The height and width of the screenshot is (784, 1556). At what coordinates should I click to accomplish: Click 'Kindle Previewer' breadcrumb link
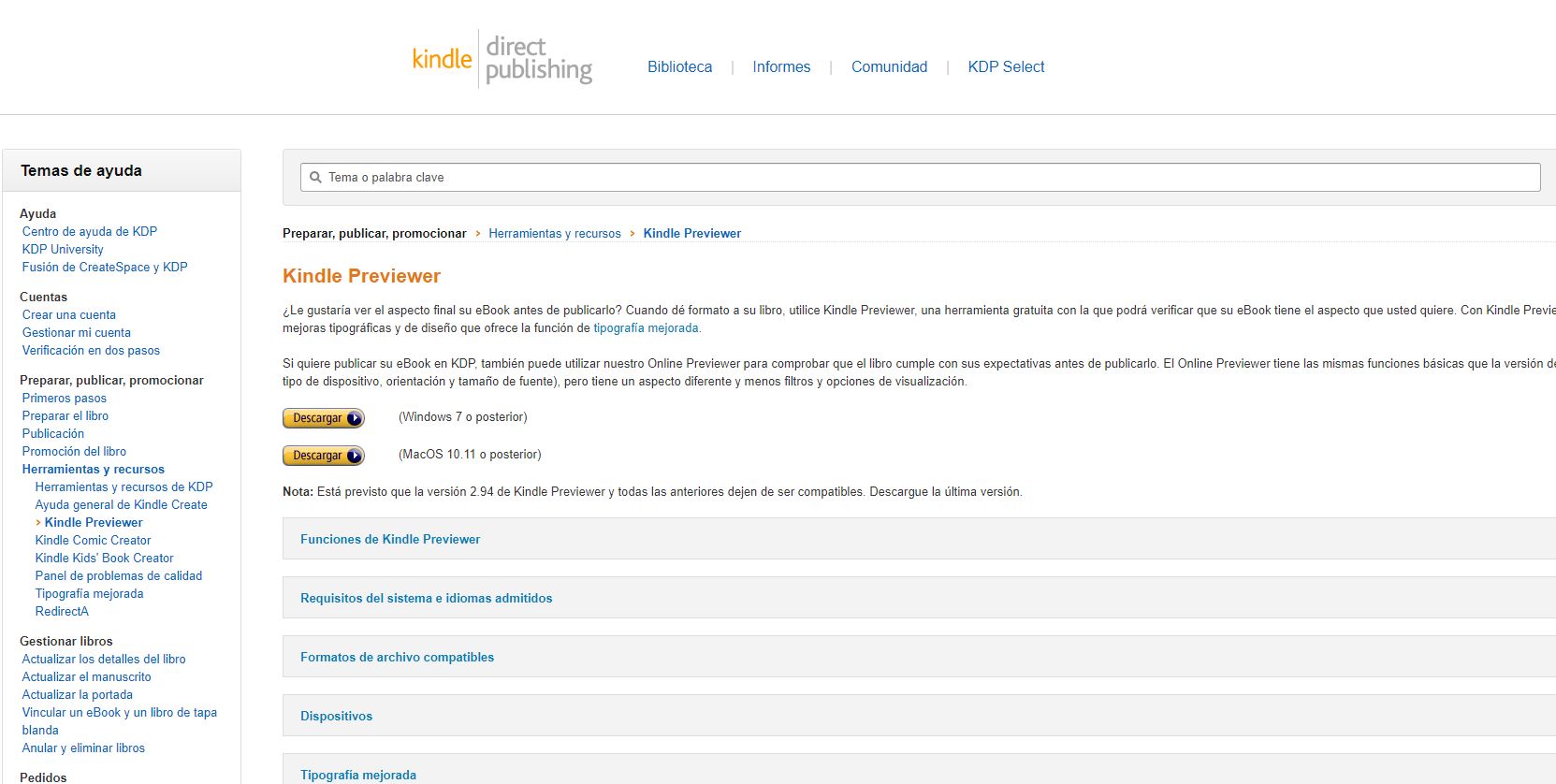pyautogui.click(x=691, y=233)
